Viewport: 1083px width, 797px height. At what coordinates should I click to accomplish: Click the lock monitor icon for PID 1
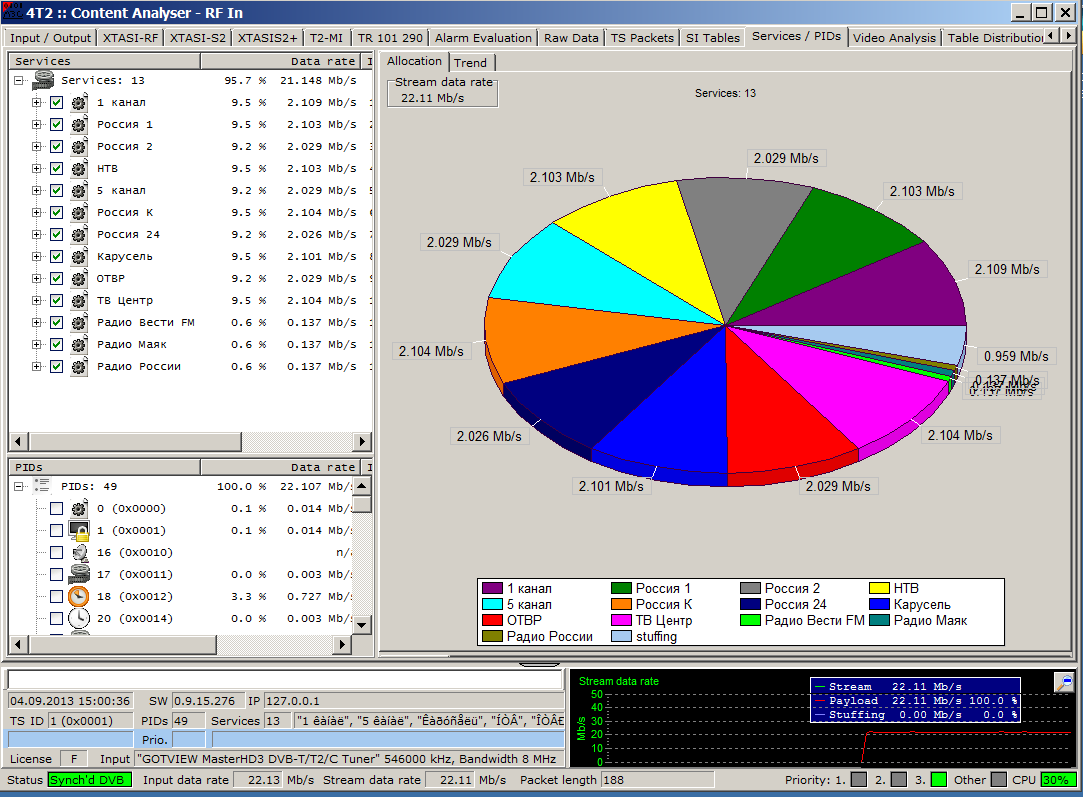[79, 531]
